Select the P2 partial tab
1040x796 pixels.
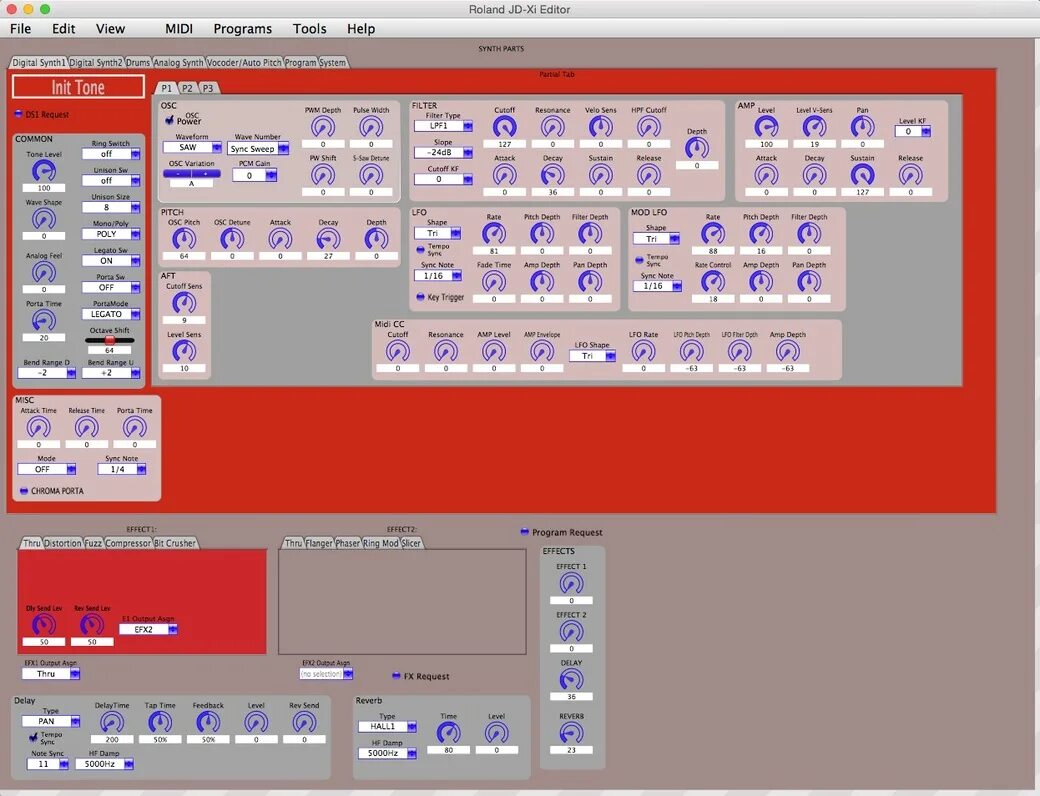click(x=188, y=88)
